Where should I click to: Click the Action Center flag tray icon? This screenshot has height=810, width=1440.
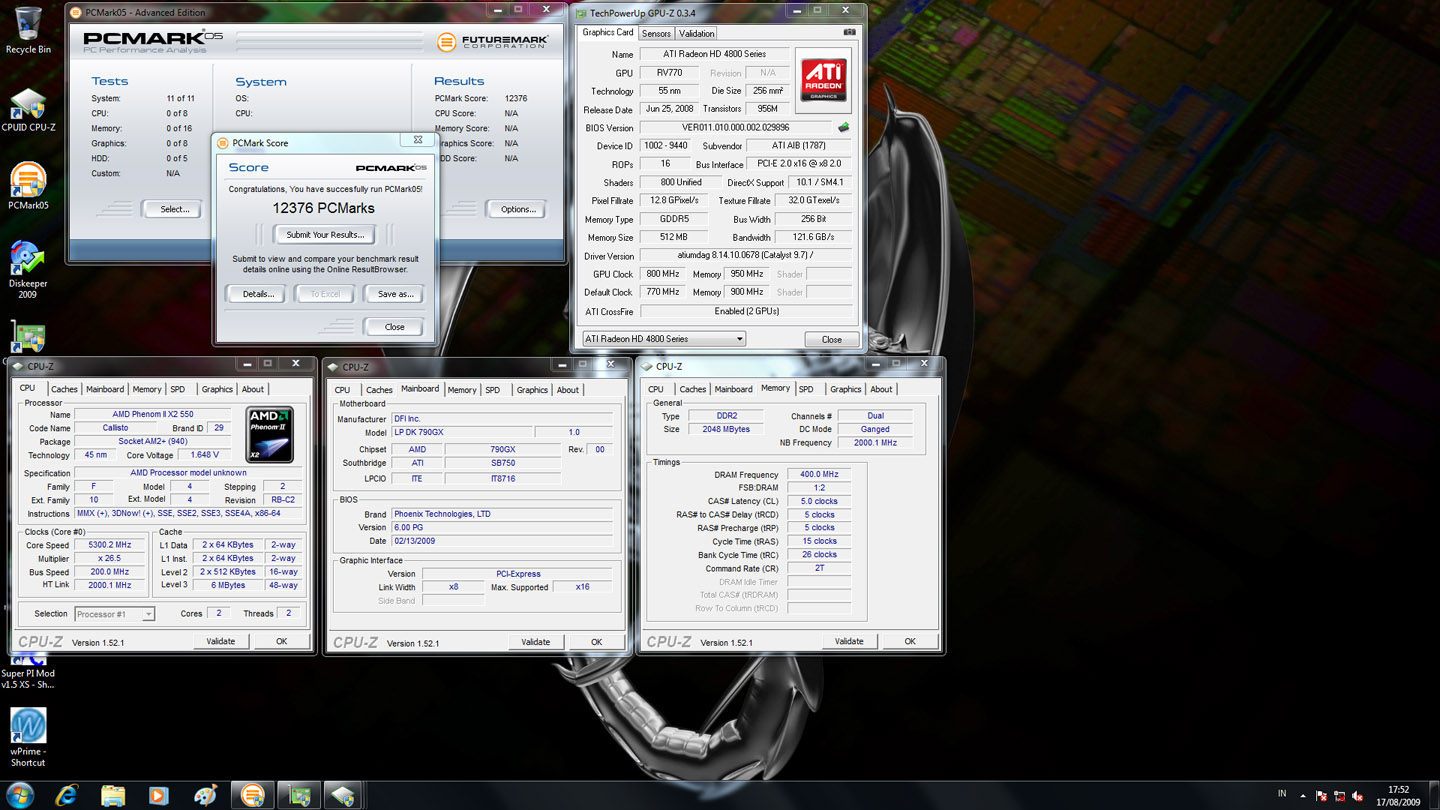point(1321,796)
